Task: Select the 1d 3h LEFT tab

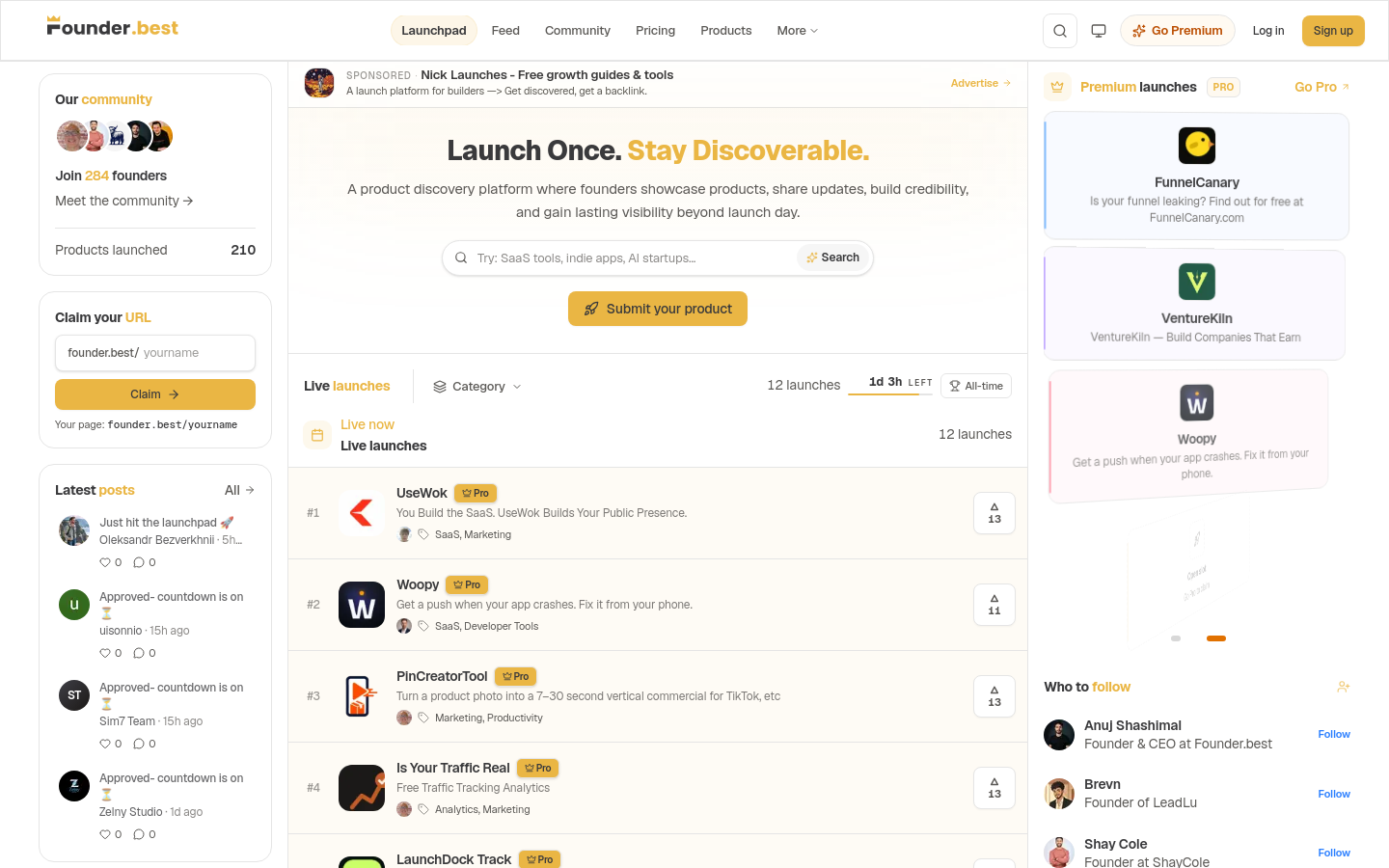Action: coord(892,383)
